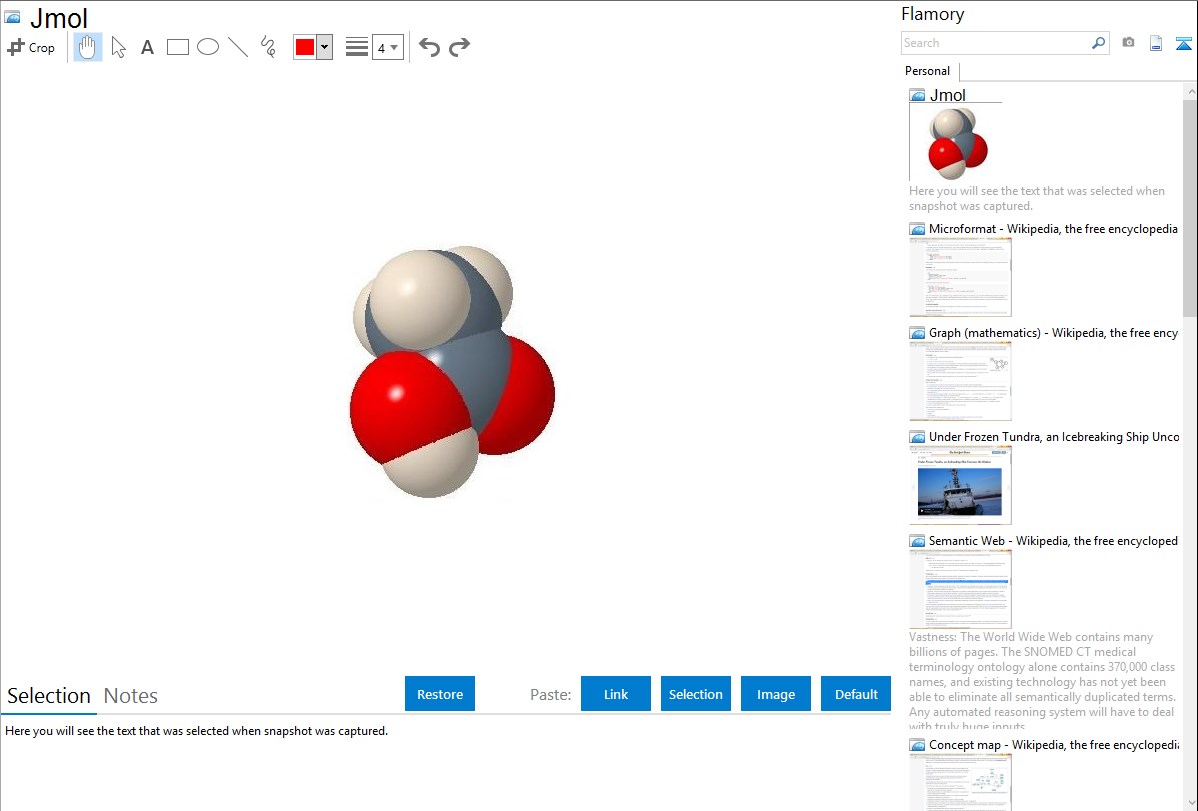Open the line width 4 dropdown

click(x=387, y=47)
